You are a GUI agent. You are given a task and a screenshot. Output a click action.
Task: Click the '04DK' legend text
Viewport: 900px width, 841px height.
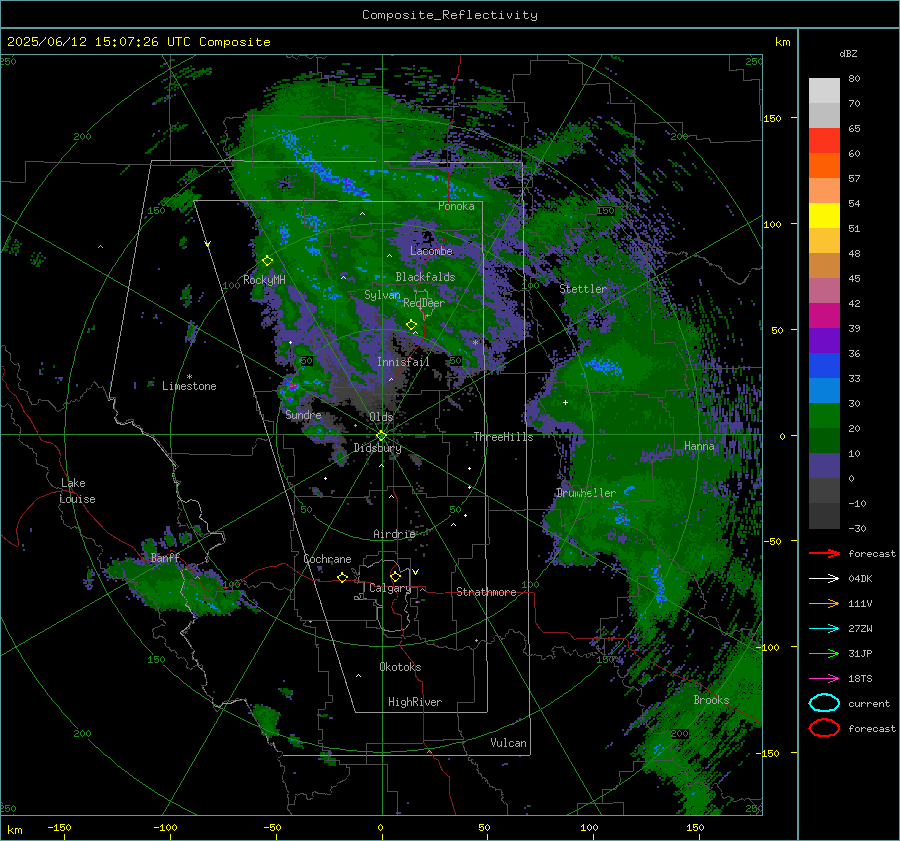[x=860, y=579]
